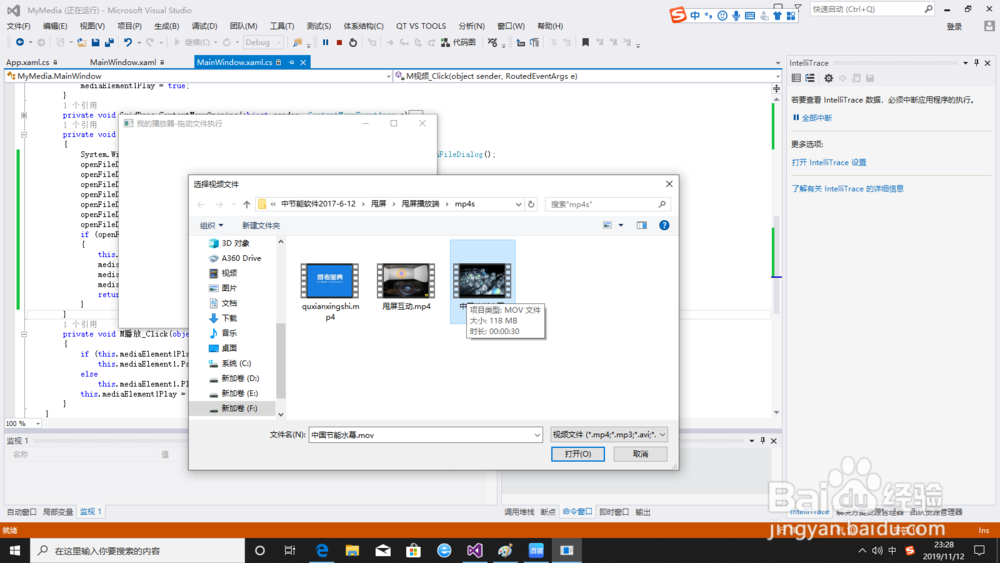Viewport: 1000px width, 563px height.
Task: Undo last edit in Visual Studio toolbar
Action: click(128, 43)
